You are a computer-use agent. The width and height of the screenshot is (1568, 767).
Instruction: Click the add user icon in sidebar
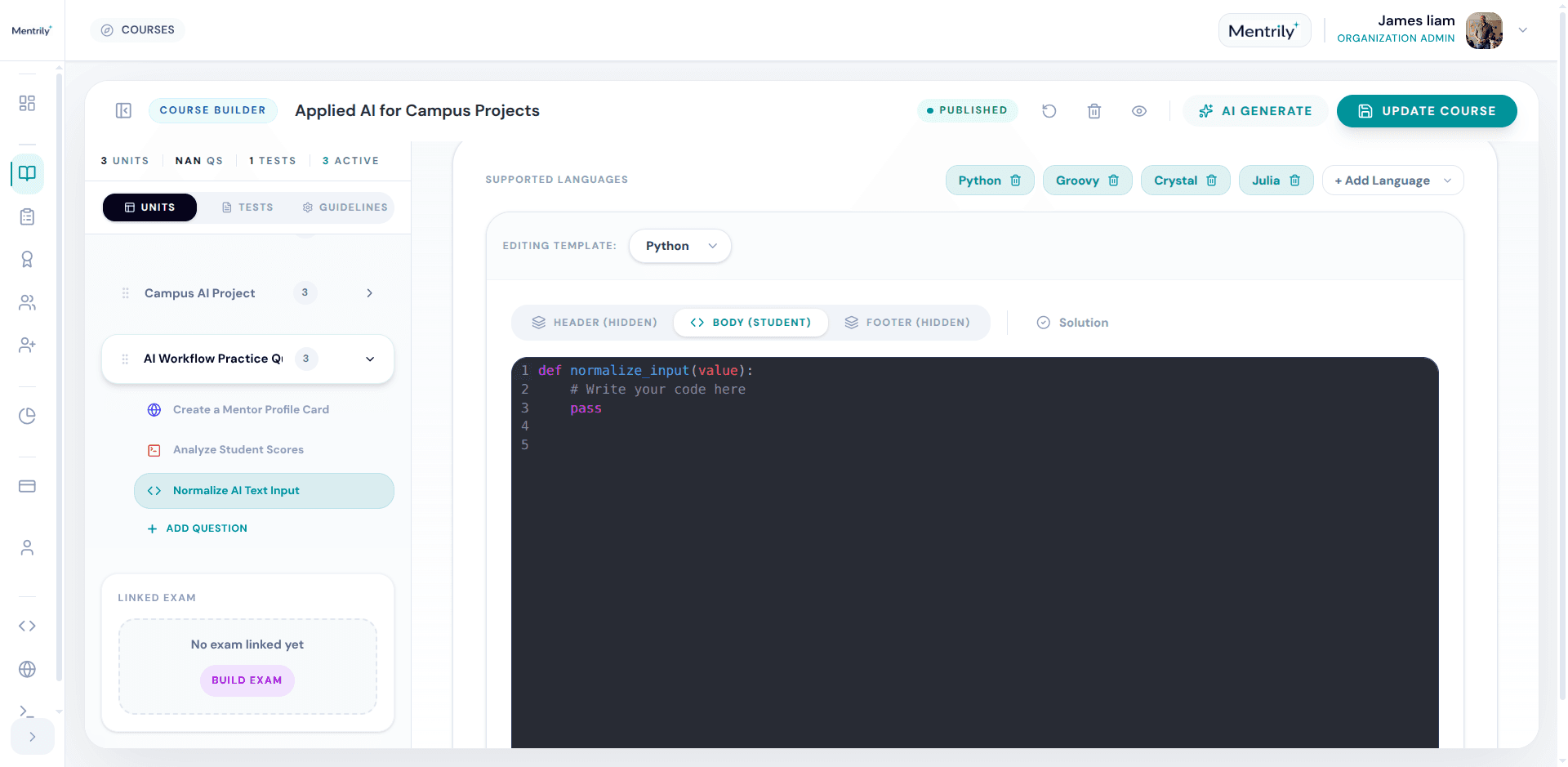tap(27, 345)
